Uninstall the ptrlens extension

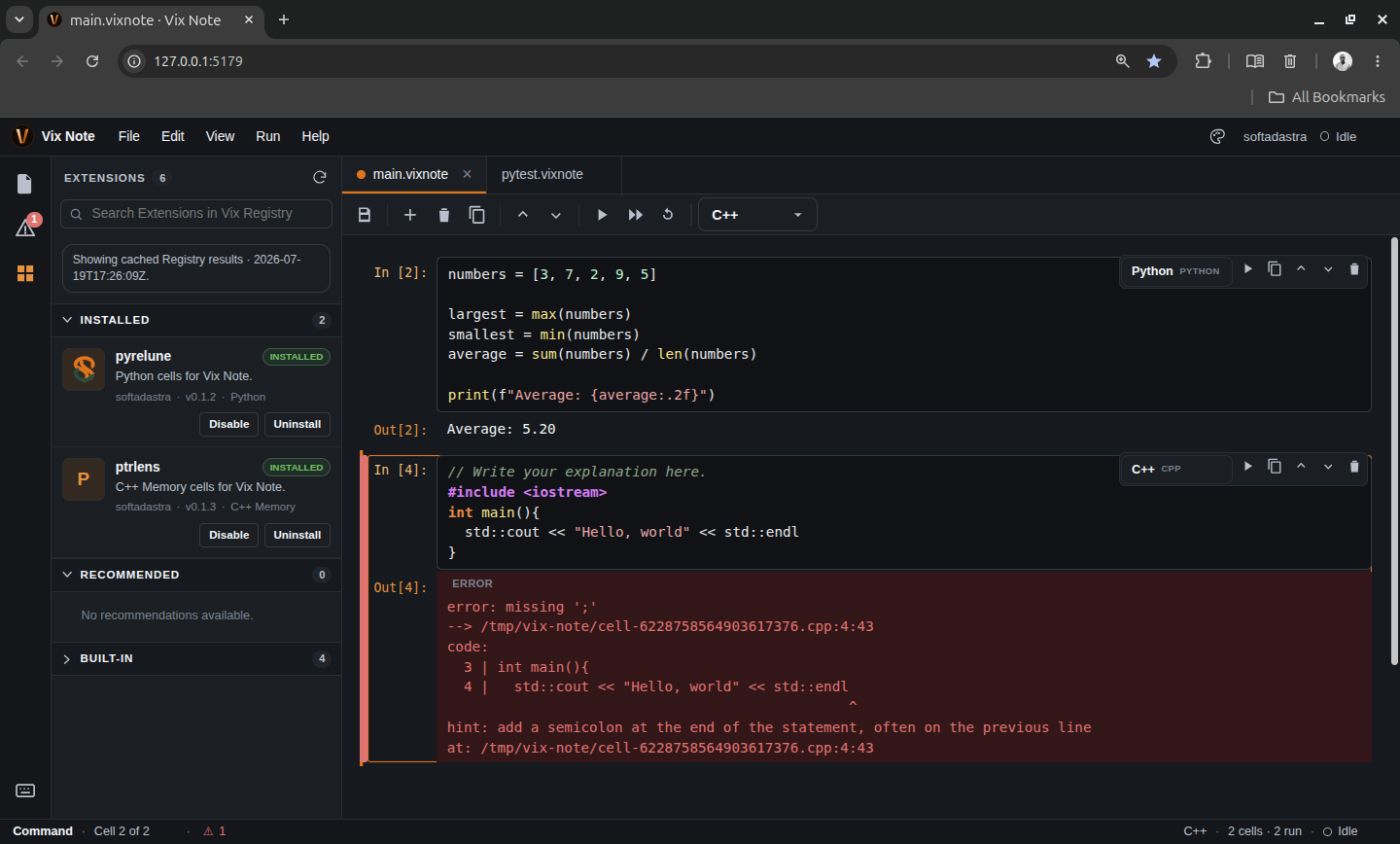297,535
